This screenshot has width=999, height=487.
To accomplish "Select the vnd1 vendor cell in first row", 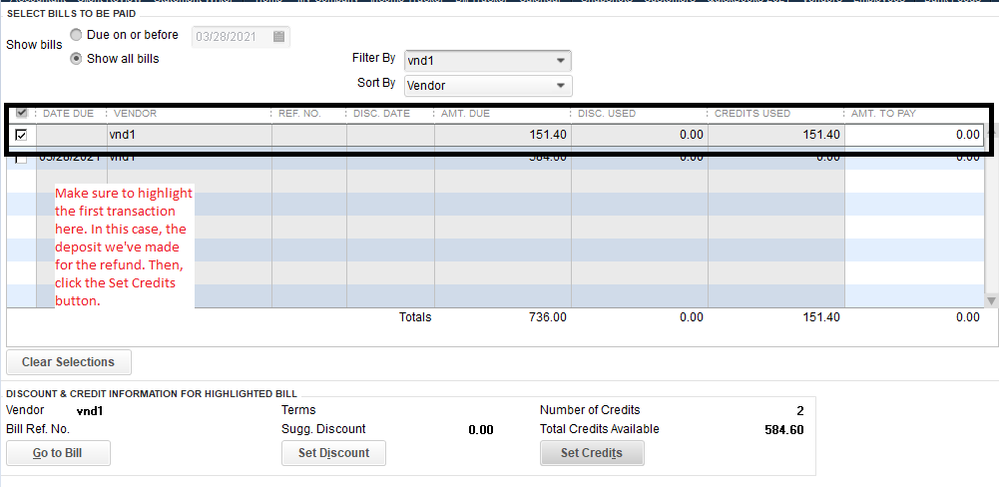I will click(188, 134).
